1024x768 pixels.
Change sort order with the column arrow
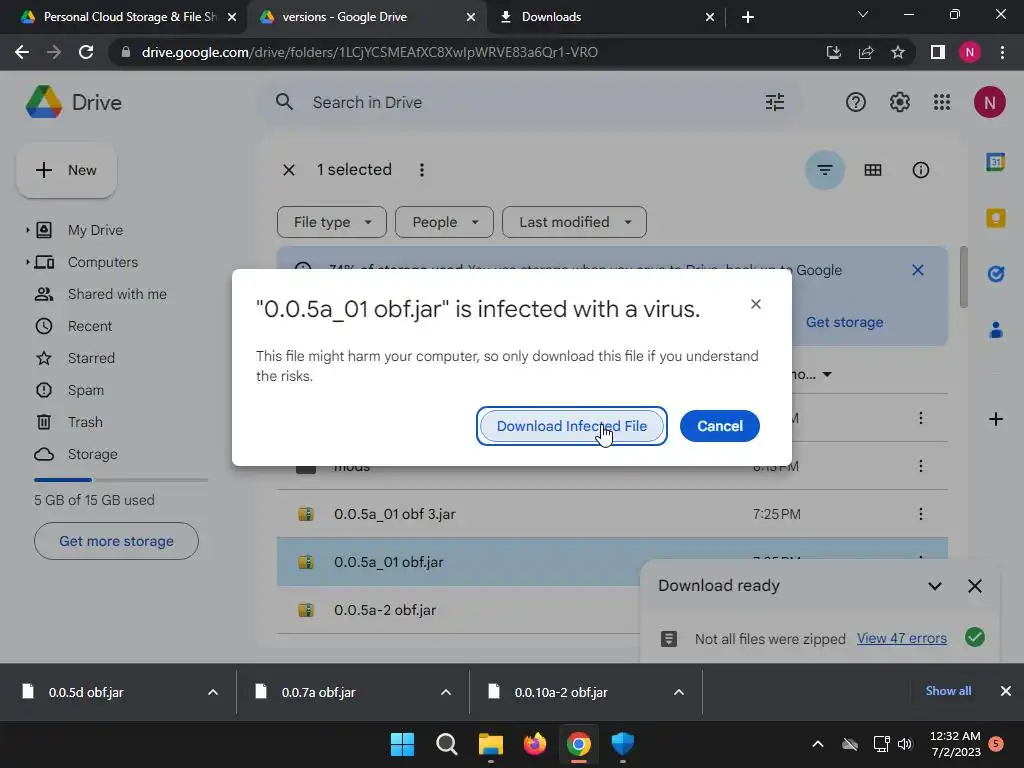pos(827,374)
